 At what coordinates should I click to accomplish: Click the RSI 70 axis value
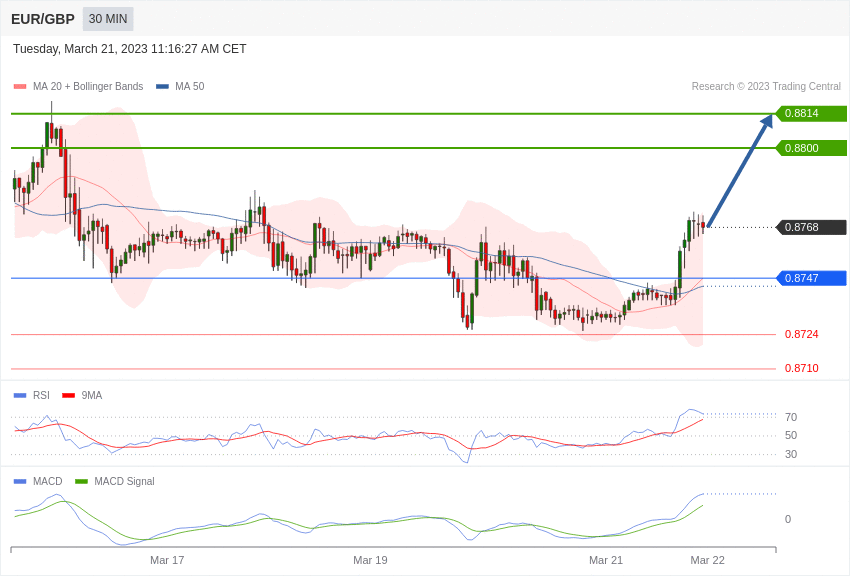click(x=791, y=417)
